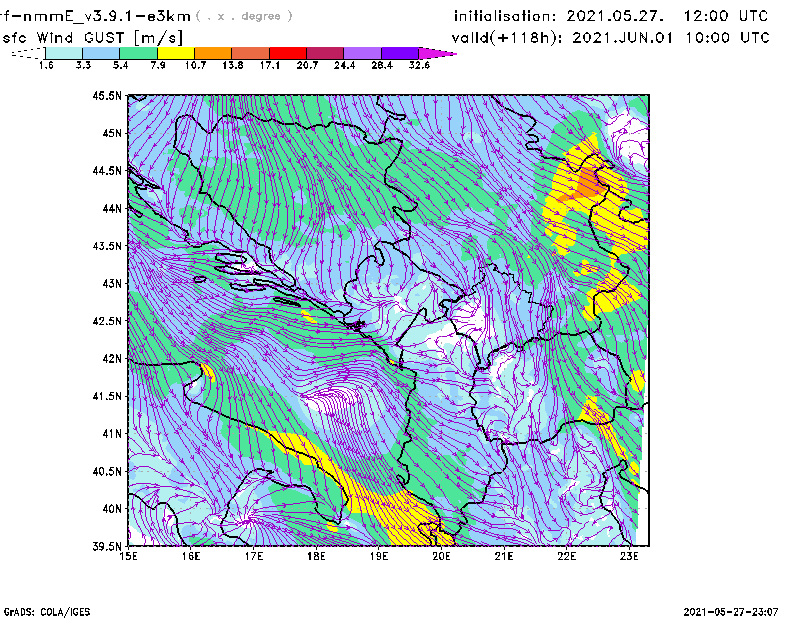
Task: Pick the salmon legend swatch after 13.8
Action: (251, 53)
